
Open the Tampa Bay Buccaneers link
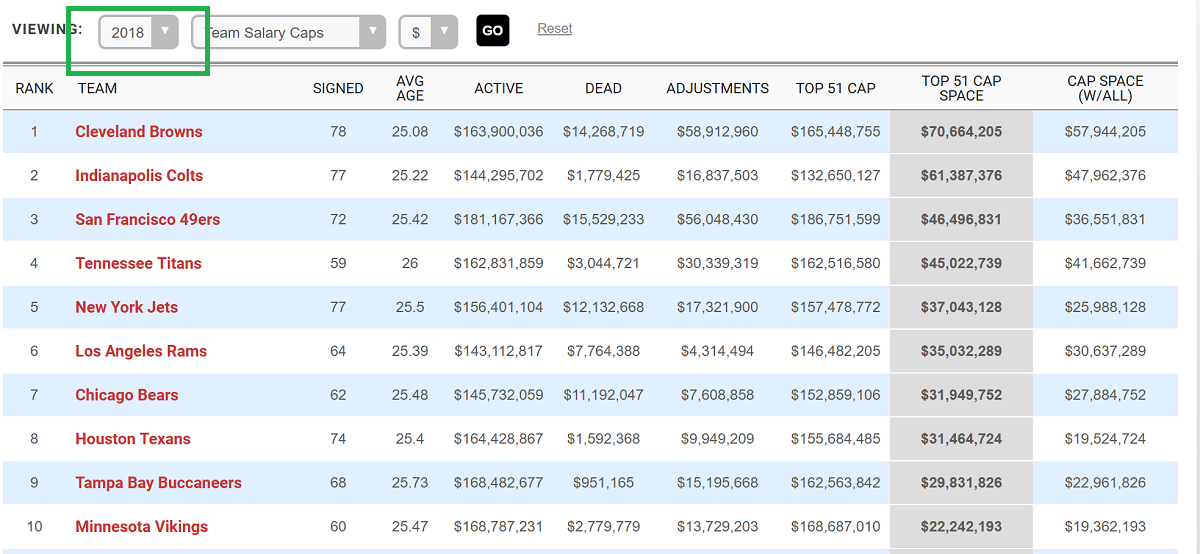pos(158,483)
